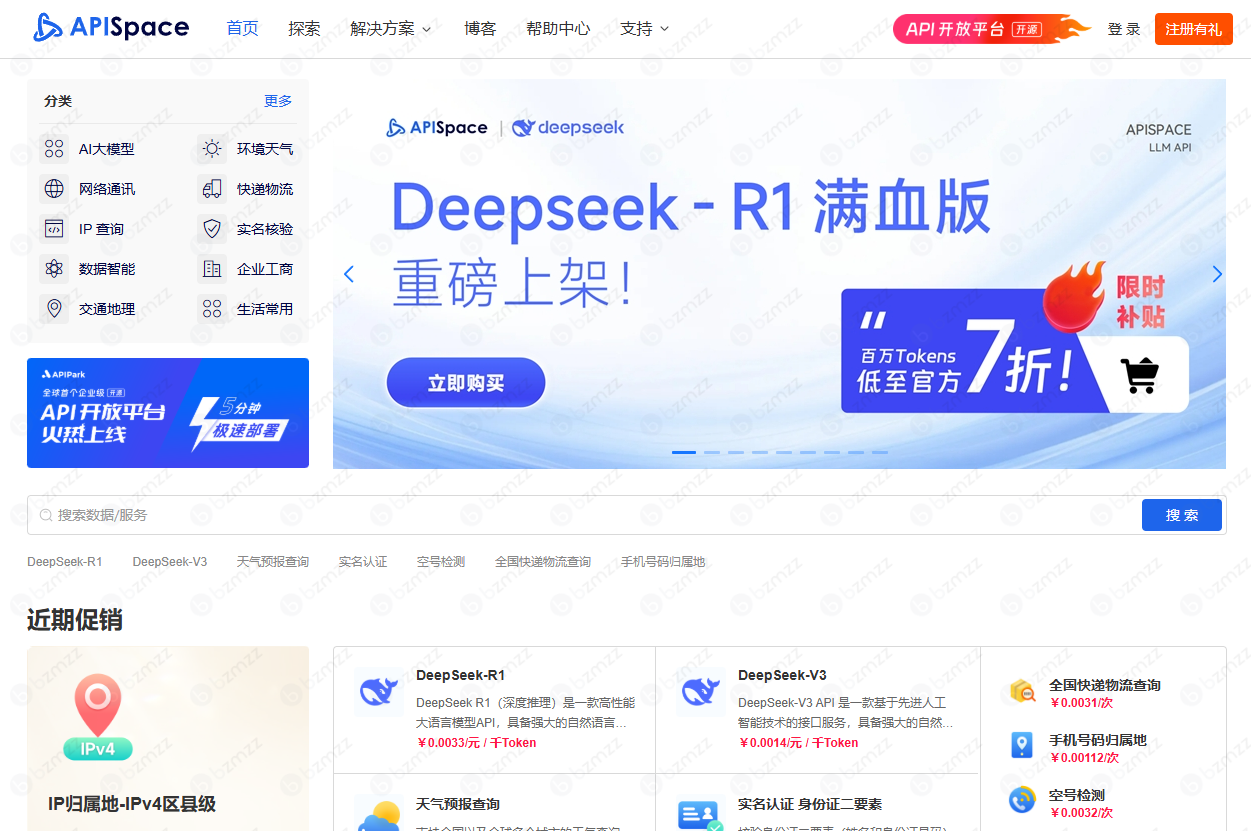Click the DeepSeek-V3 search suggestion
This screenshot has width=1251, height=831.
pos(170,562)
